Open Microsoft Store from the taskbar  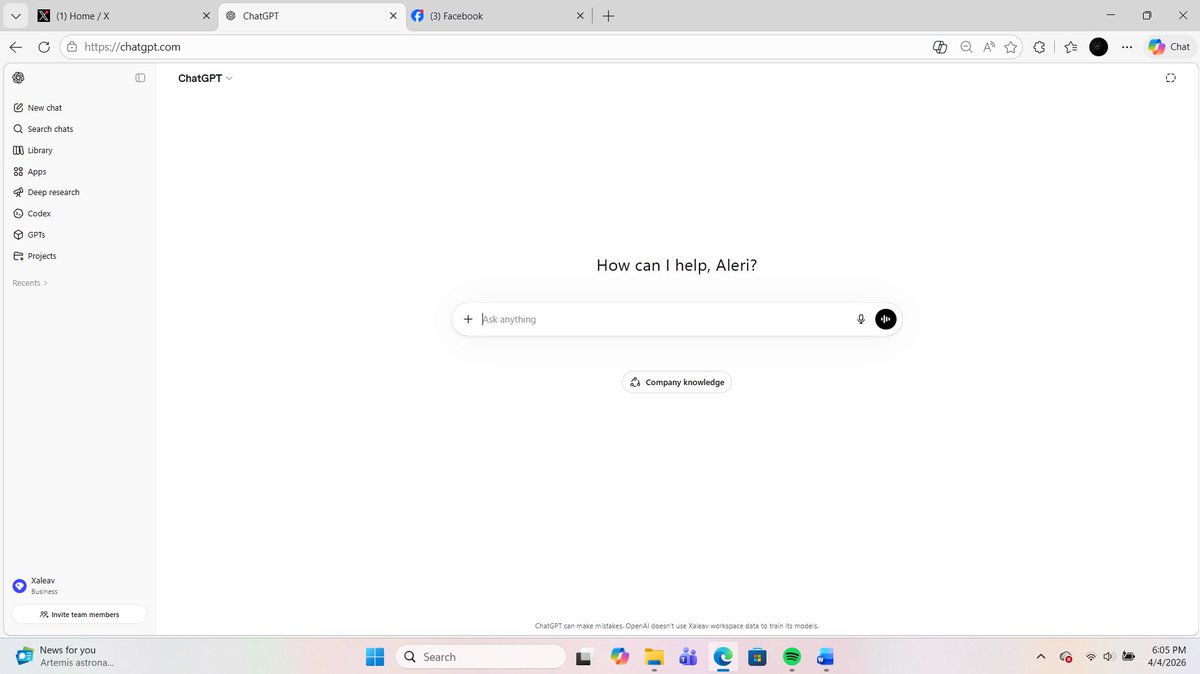[757, 657]
